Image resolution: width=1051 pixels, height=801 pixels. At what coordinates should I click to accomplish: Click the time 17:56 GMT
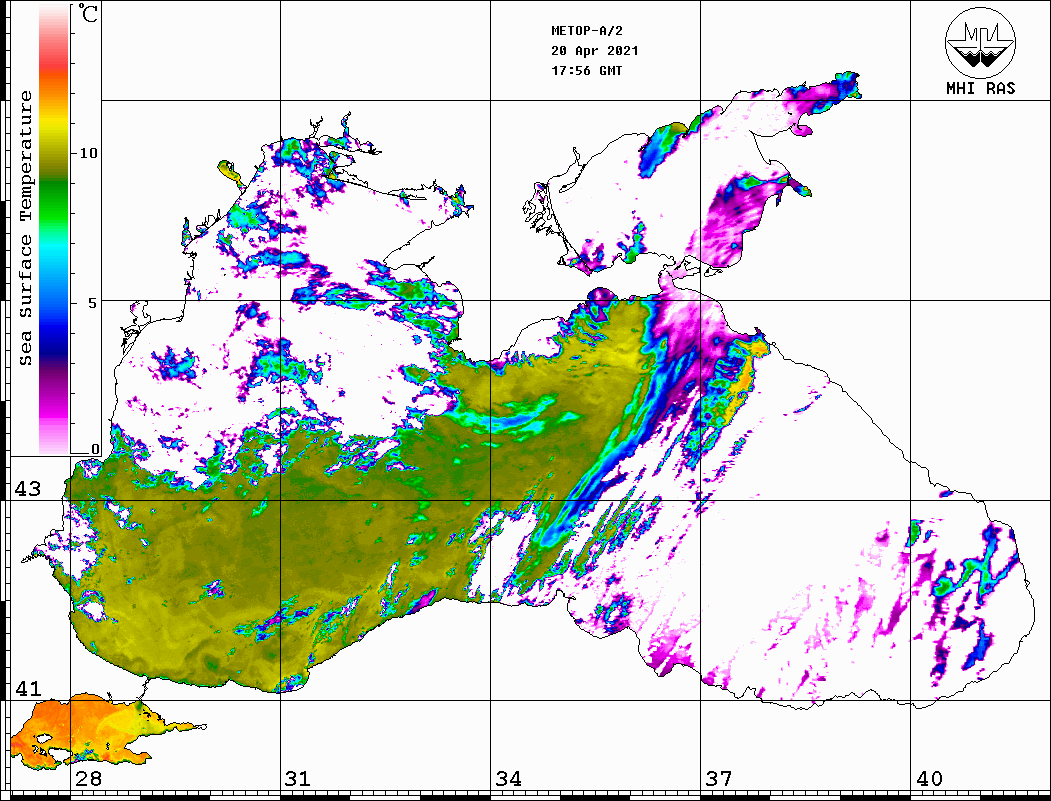[586, 70]
